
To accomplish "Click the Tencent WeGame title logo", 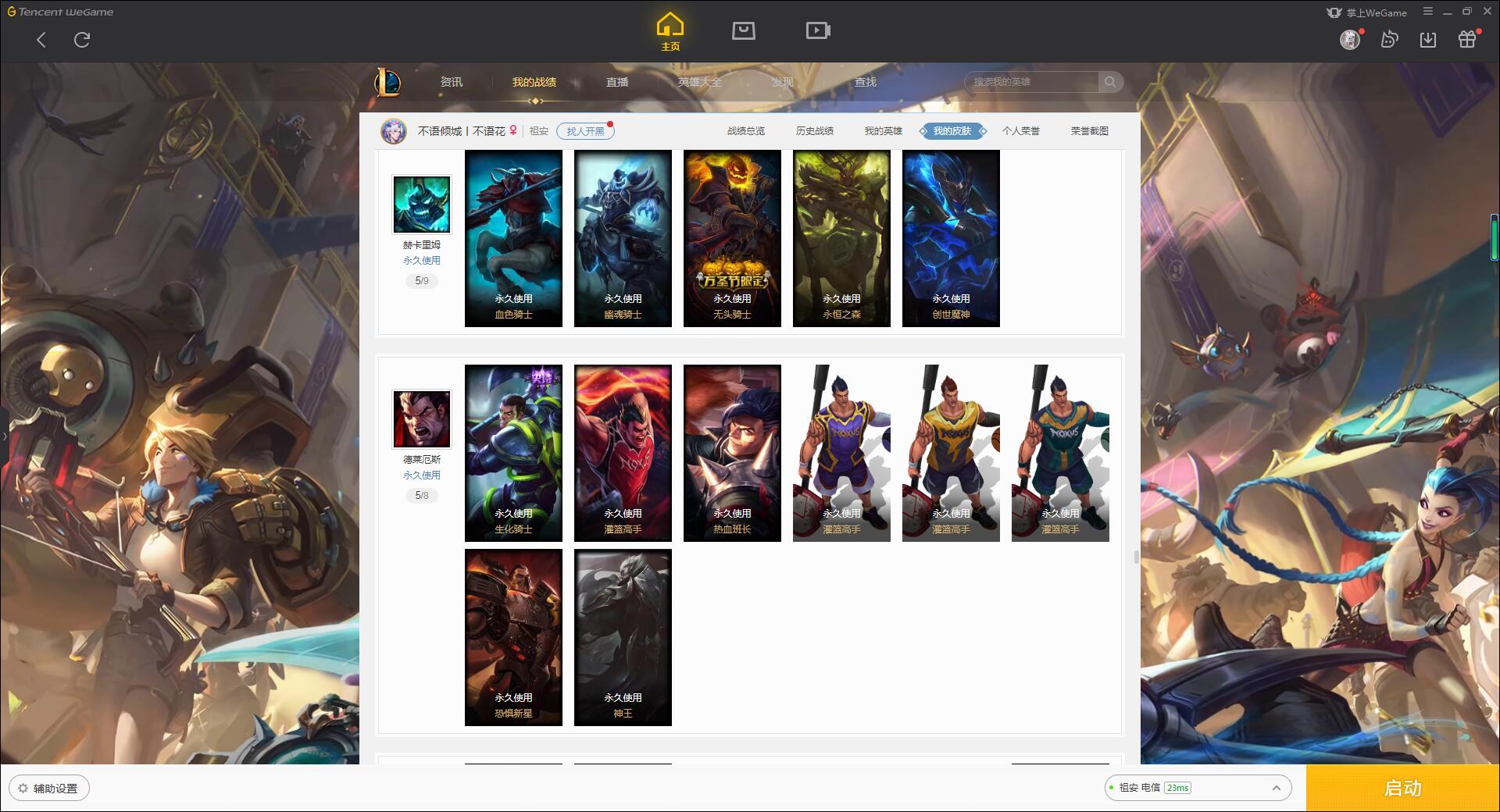I will [60, 12].
